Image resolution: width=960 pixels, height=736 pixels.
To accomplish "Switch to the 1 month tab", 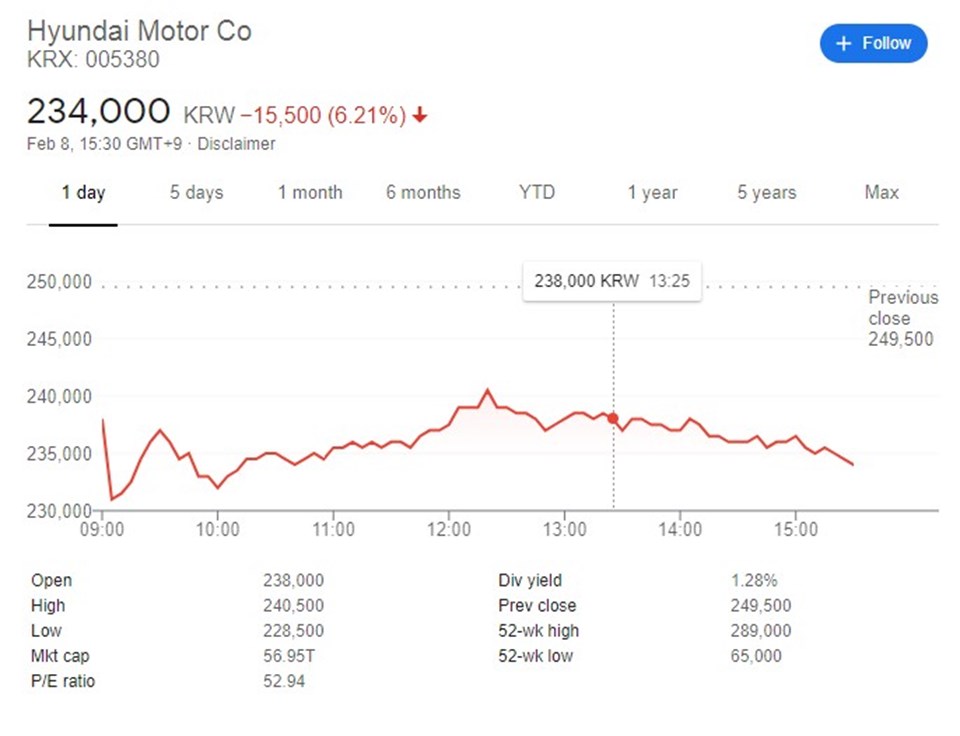I will tap(310, 193).
